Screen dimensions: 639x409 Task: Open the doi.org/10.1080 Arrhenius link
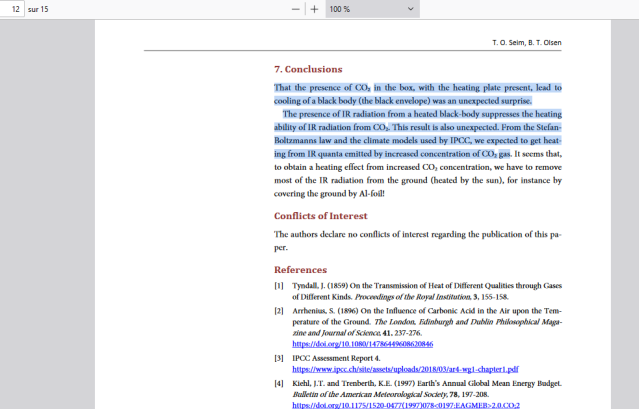pos(362,343)
